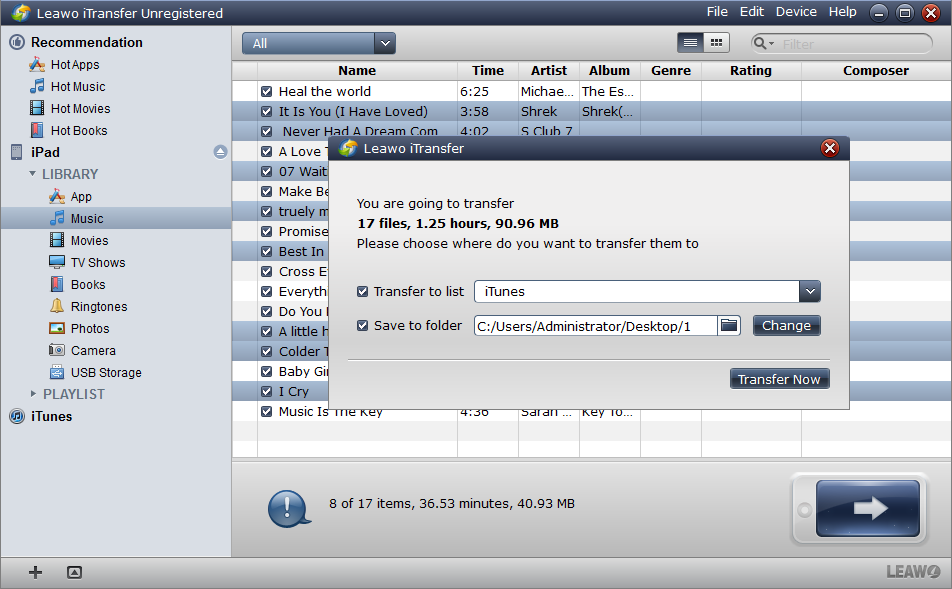Toggle Transfer to list checkbox
Viewport: 952px width, 589px height.
(x=362, y=291)
